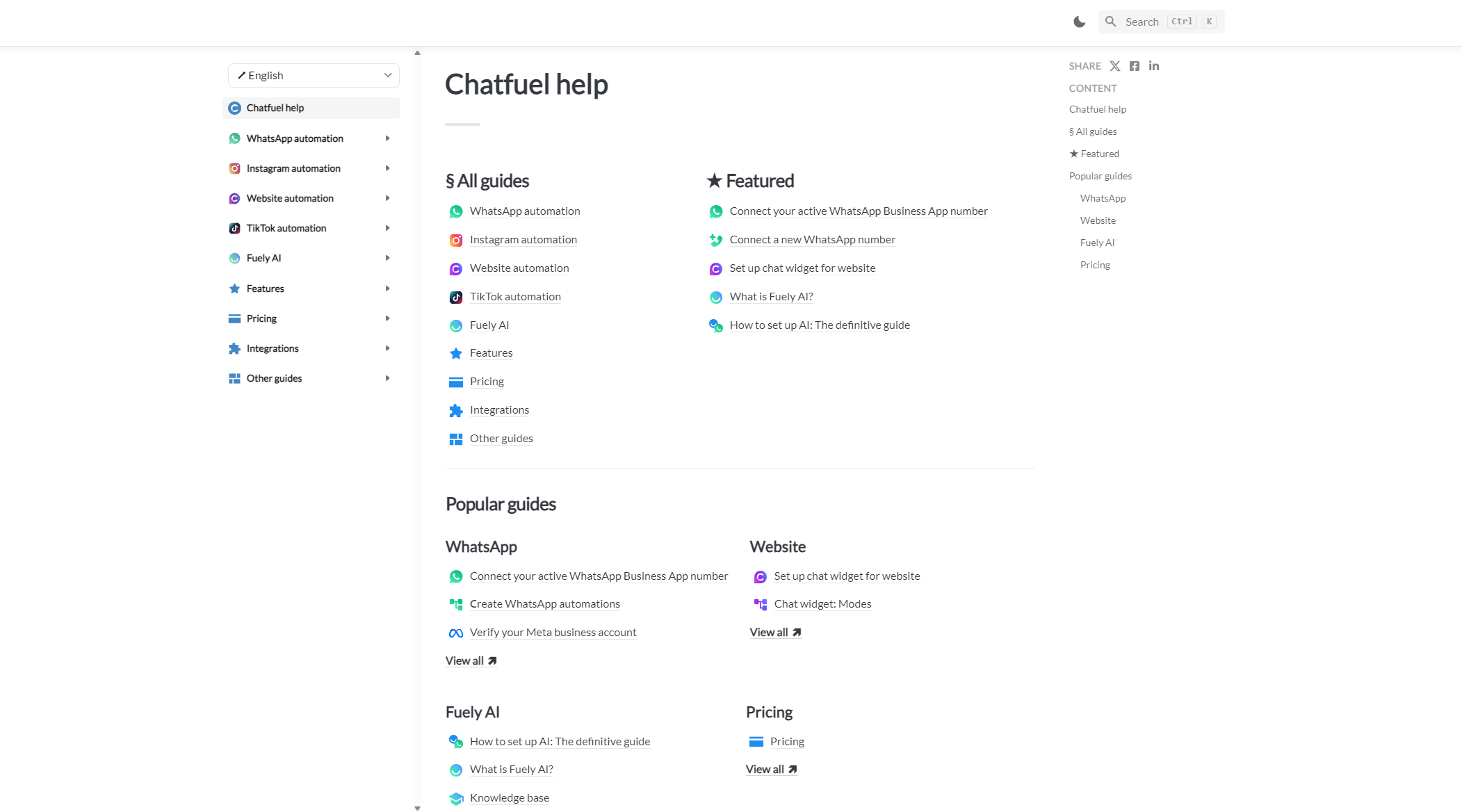The height and width of the screenshot is (812, 1462).
Task: Share the page on Facebook
Action: point(1135,65)
